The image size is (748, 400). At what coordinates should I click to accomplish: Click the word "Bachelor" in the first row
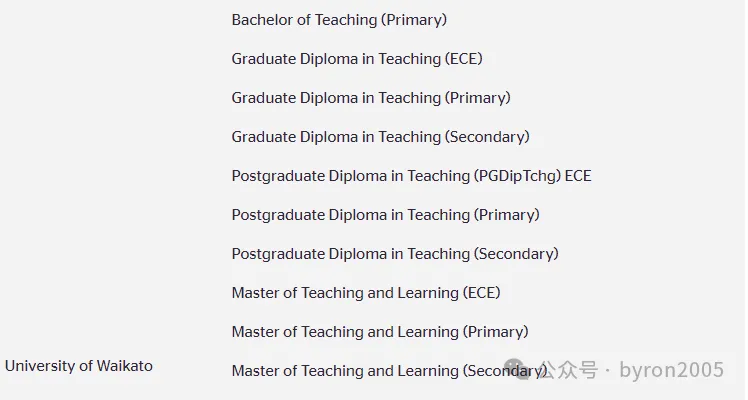click(263, 20)
